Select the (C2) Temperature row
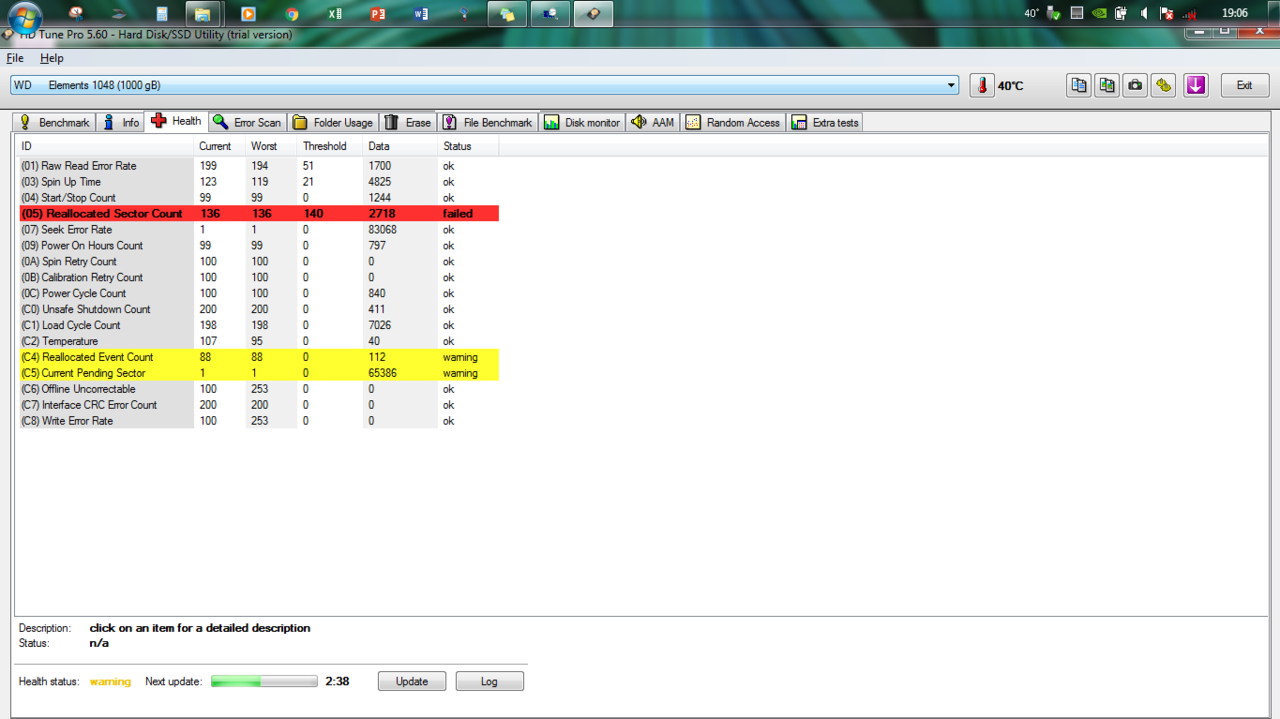 pyautogui.click(x=258, y=341)
